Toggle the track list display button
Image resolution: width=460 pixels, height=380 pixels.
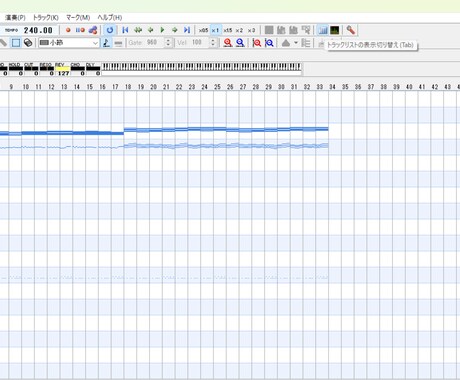tap(323, 30)
